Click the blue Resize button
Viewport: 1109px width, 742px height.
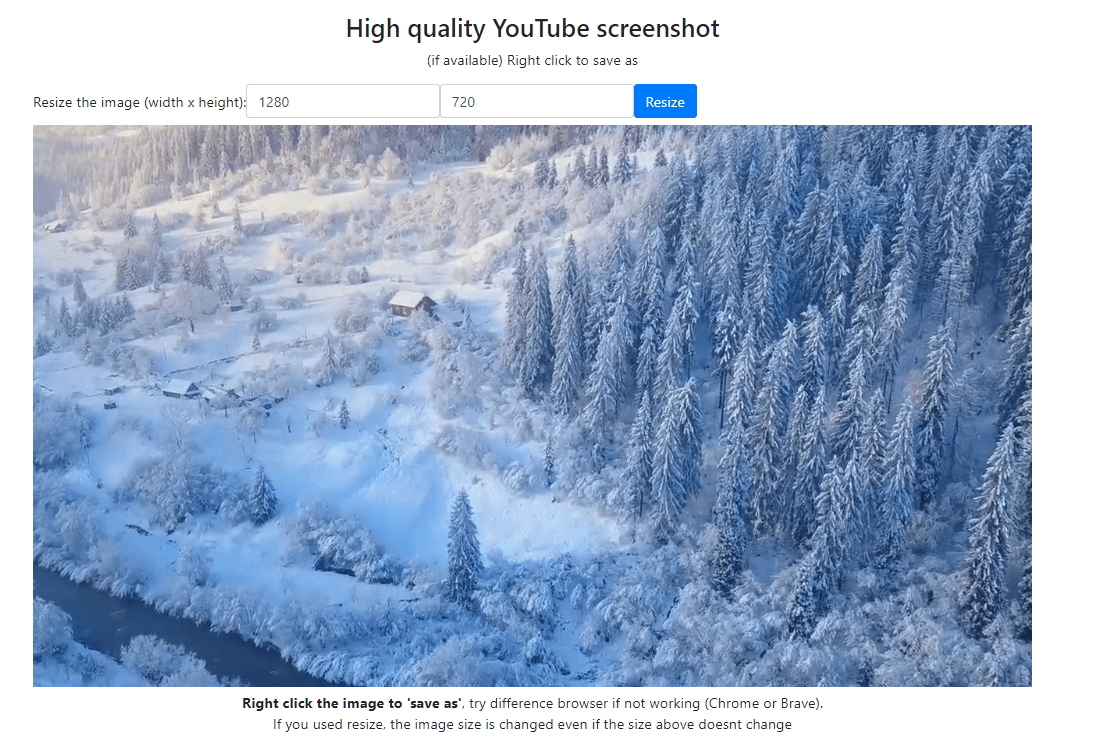pos(665,101)
